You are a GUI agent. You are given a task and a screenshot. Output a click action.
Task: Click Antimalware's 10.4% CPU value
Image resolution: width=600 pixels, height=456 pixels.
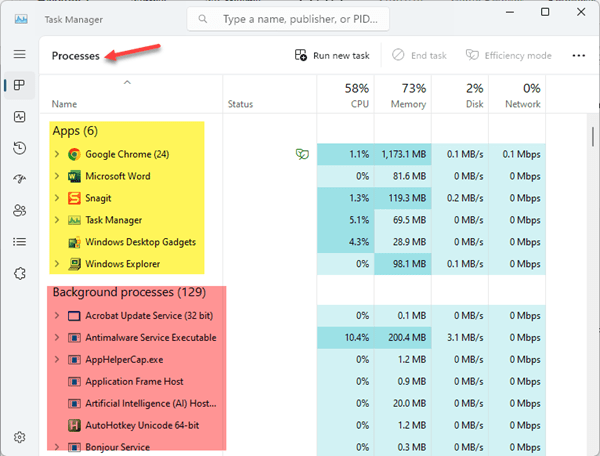(357, 337)
